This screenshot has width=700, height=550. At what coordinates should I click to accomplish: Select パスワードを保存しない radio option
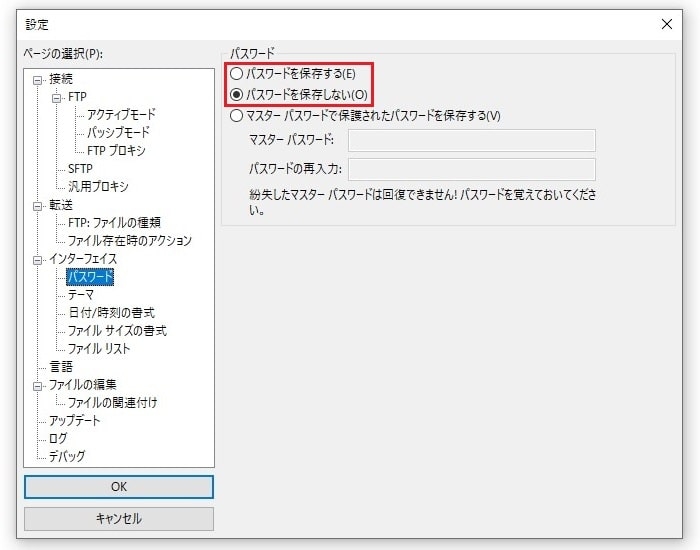(236, 94)
